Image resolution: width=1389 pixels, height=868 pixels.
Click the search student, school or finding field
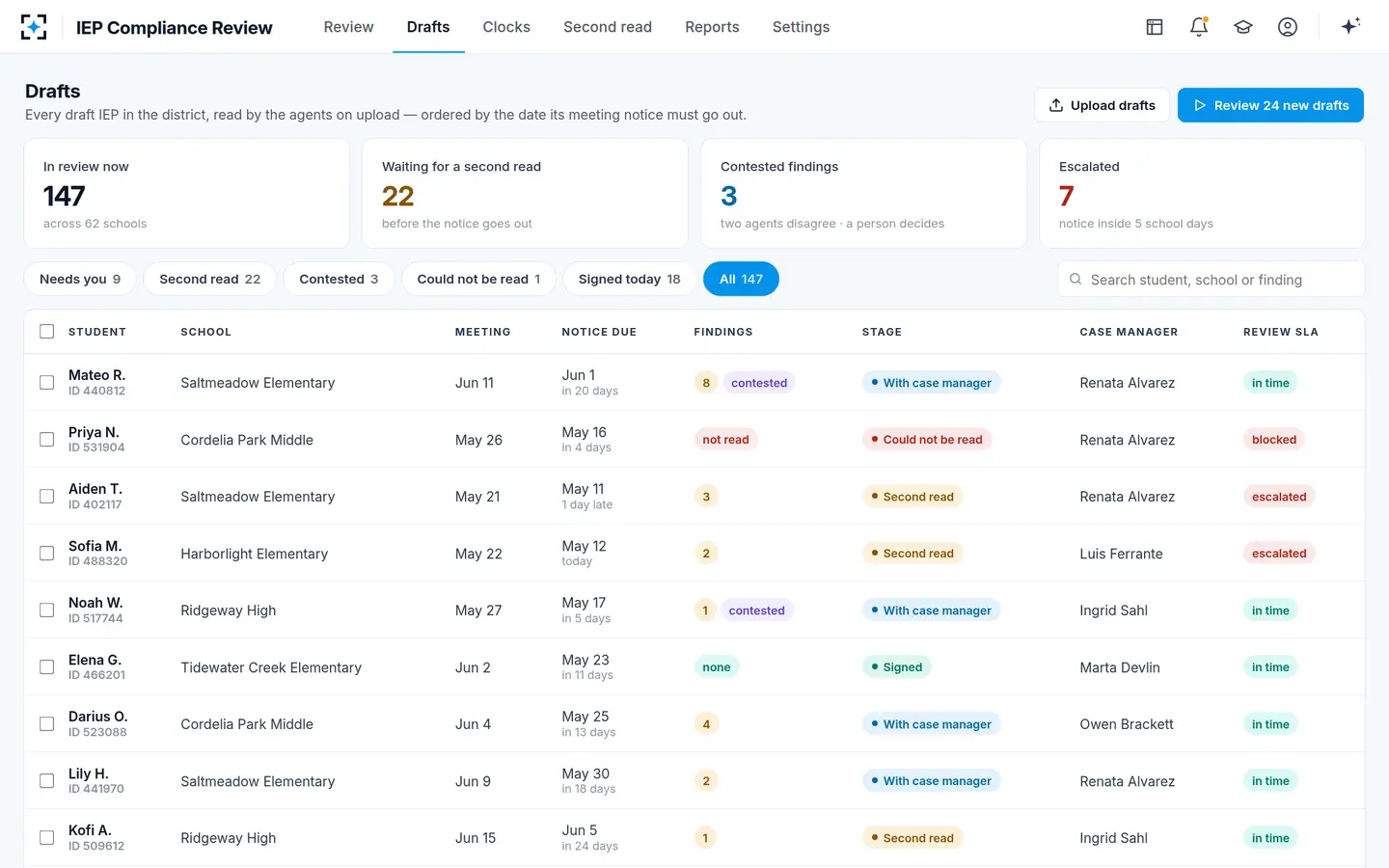[1212, 280]
